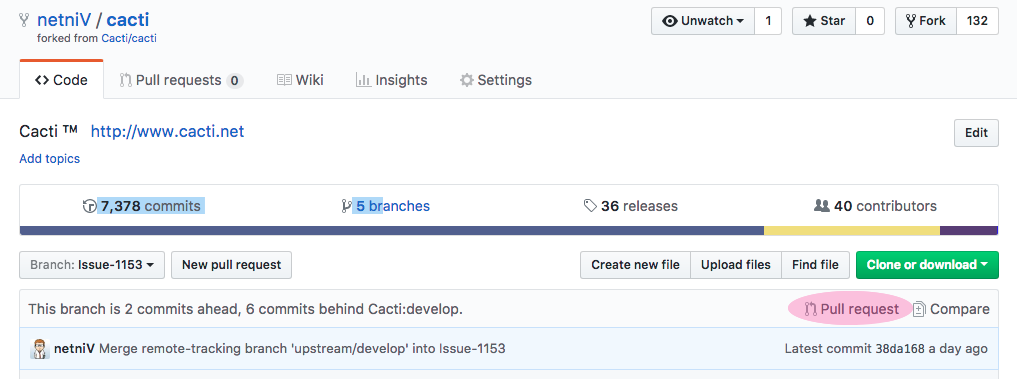Viewport: 1017px width, 379px height.
Task: Open the upstream Cacti/cacti repository link
Action: 129,38
